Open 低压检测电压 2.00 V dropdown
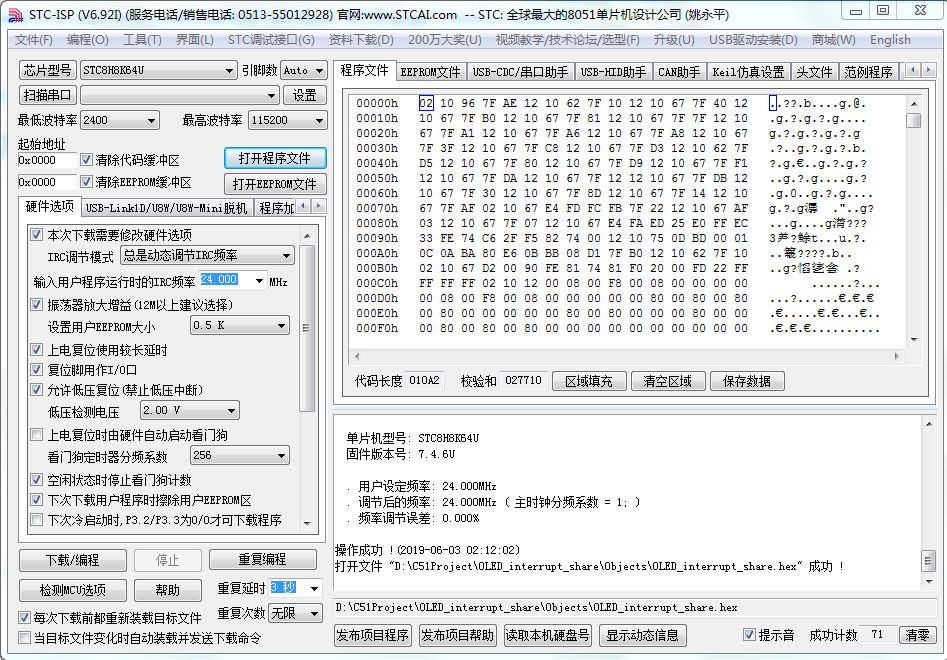947x660 pixels. [x=190, y=410]
